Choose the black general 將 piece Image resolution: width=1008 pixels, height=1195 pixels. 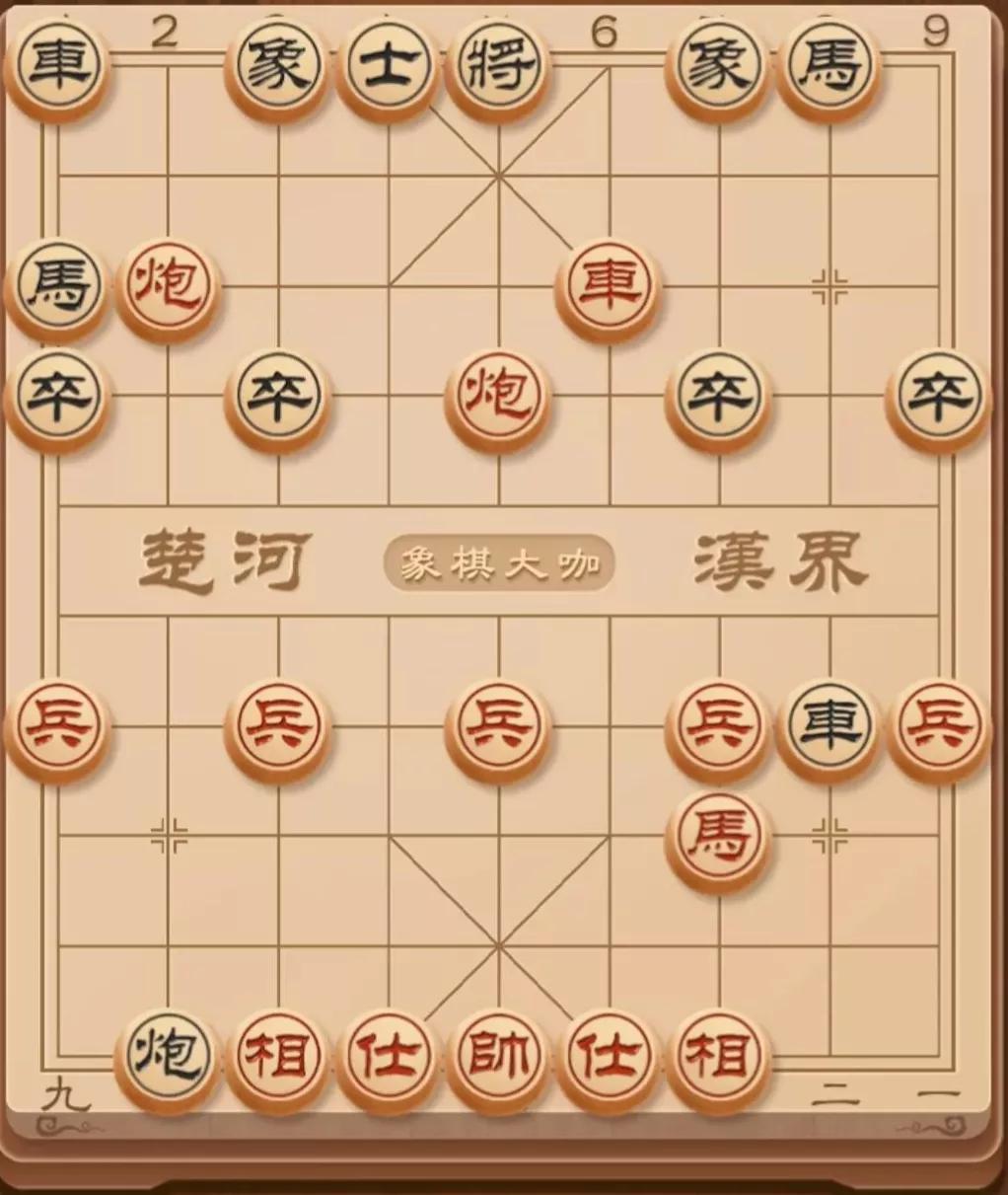coord(498,67)
